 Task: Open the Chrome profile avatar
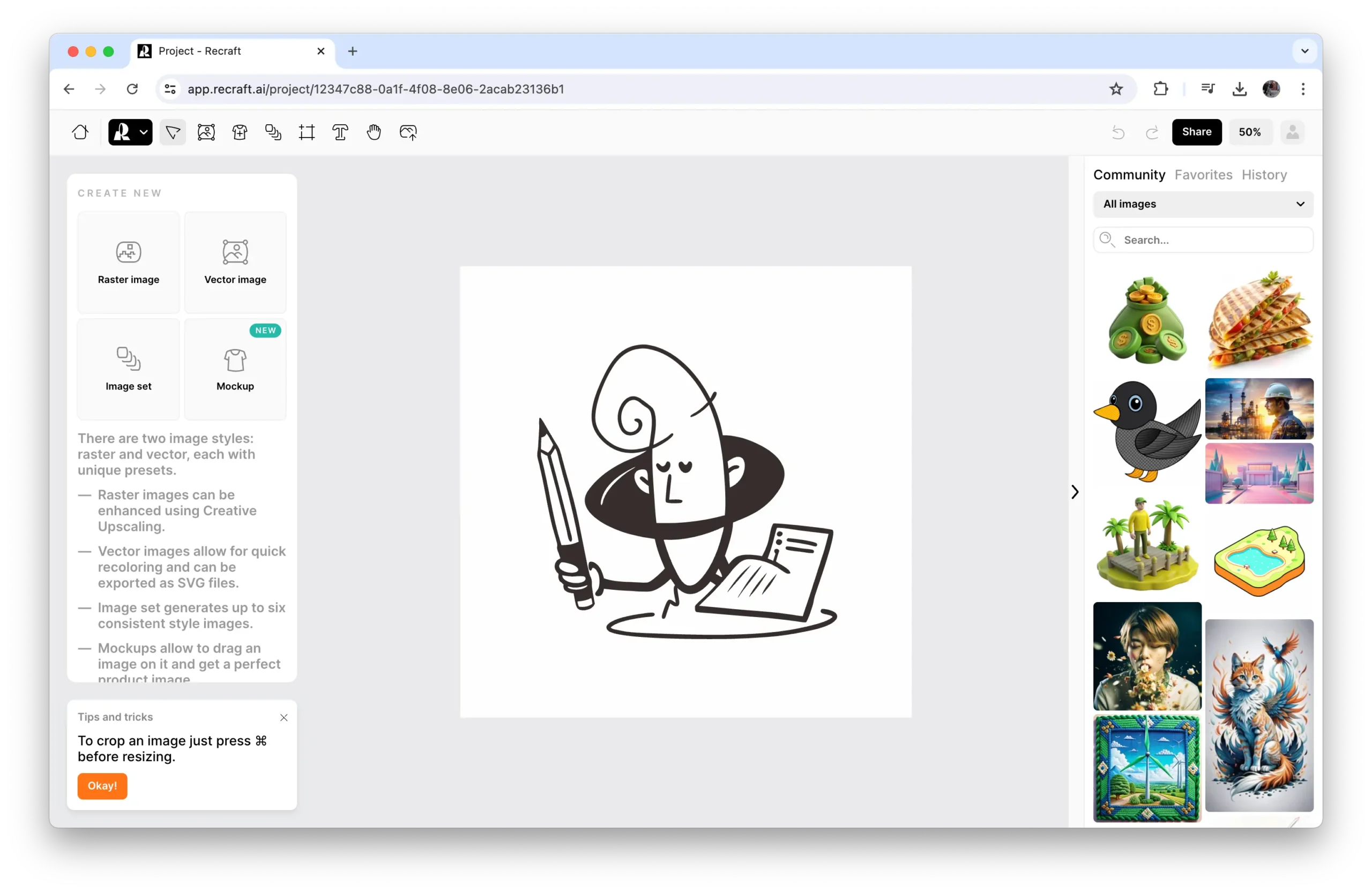tap(1271, 89)
